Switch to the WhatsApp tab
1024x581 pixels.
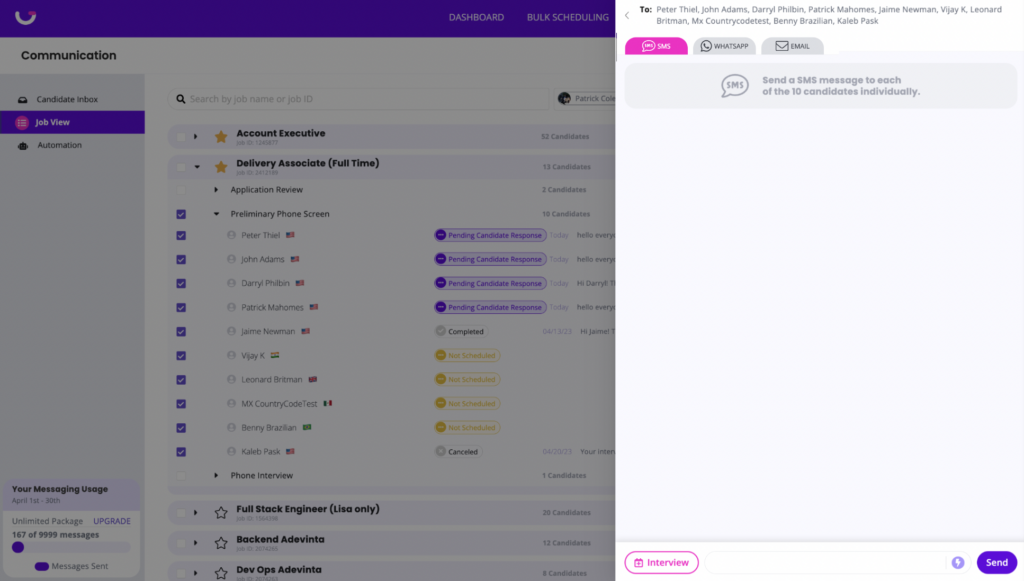click(x=724, y=46)
